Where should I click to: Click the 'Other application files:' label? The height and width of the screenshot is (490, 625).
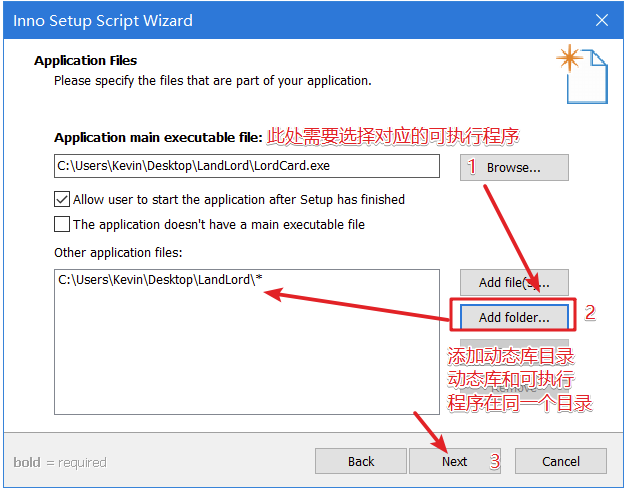[118, 252]
